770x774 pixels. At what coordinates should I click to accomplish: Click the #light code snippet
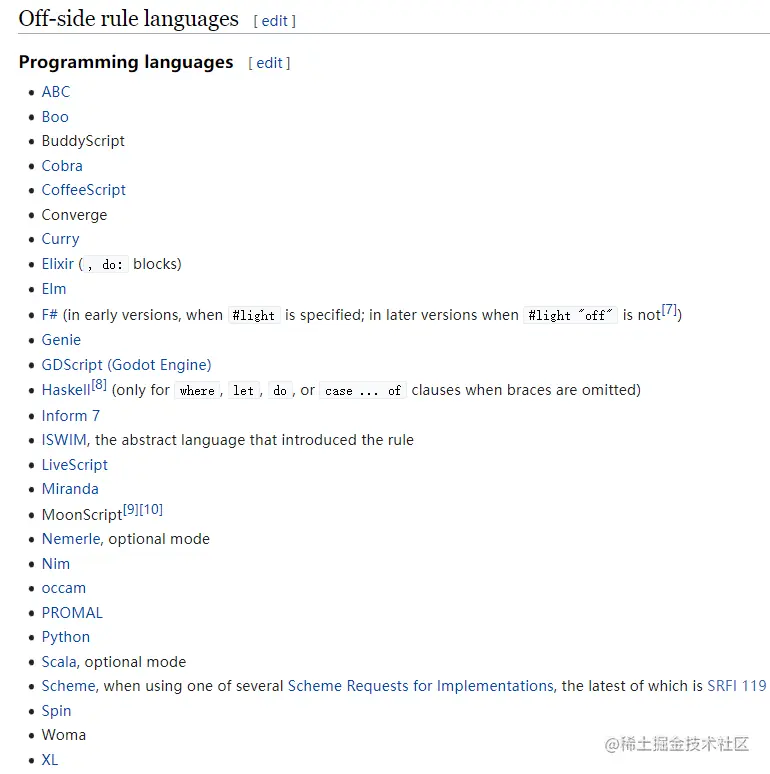click(254, 315)
